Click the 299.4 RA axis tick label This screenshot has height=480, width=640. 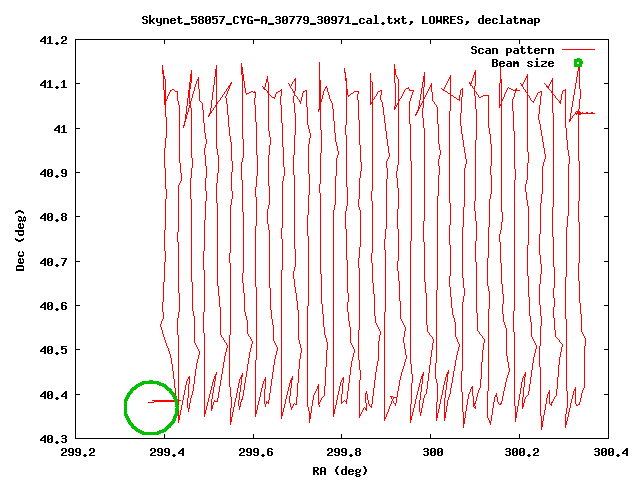[166, 452]
